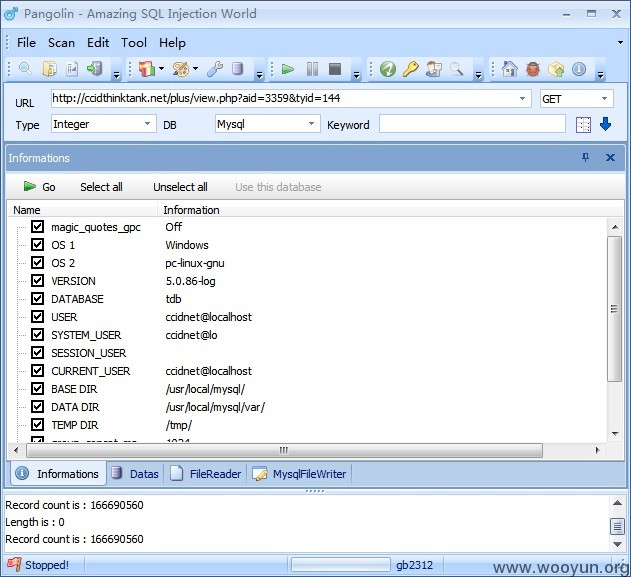Open playback toolbar overflow options arrow

[357, 74]
